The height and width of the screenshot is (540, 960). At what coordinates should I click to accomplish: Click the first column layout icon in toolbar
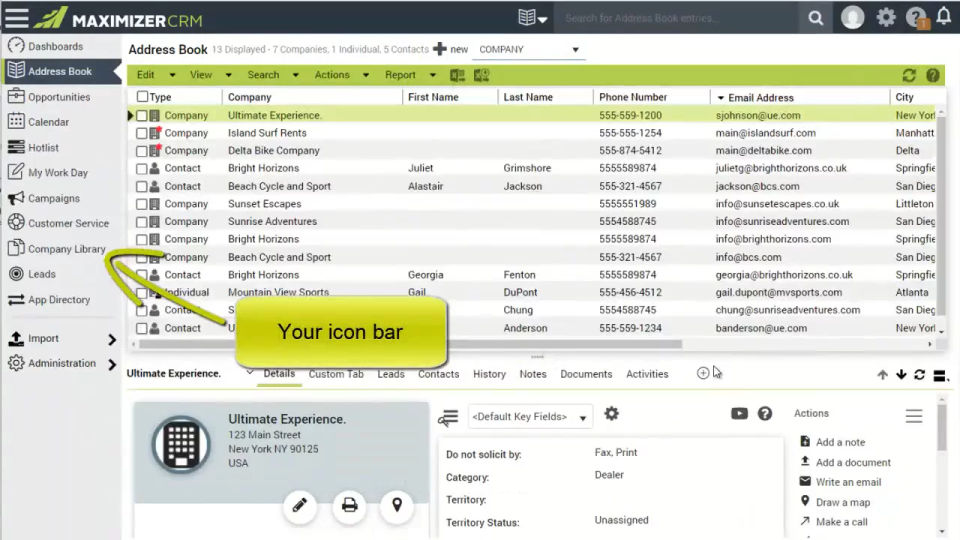pyautogui.click(x=457, y=75)
